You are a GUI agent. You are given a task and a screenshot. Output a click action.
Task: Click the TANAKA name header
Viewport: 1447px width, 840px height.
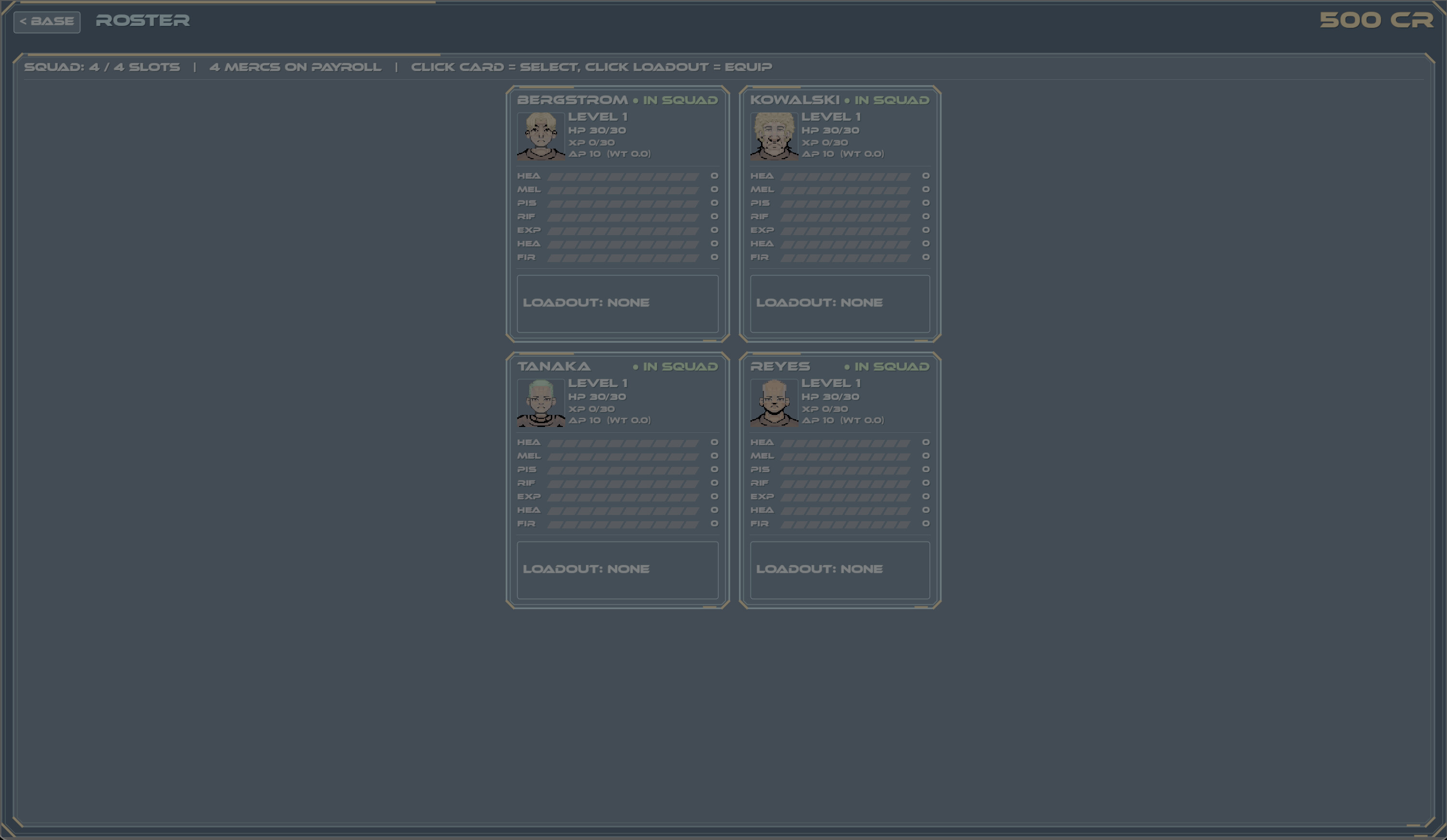554,366
